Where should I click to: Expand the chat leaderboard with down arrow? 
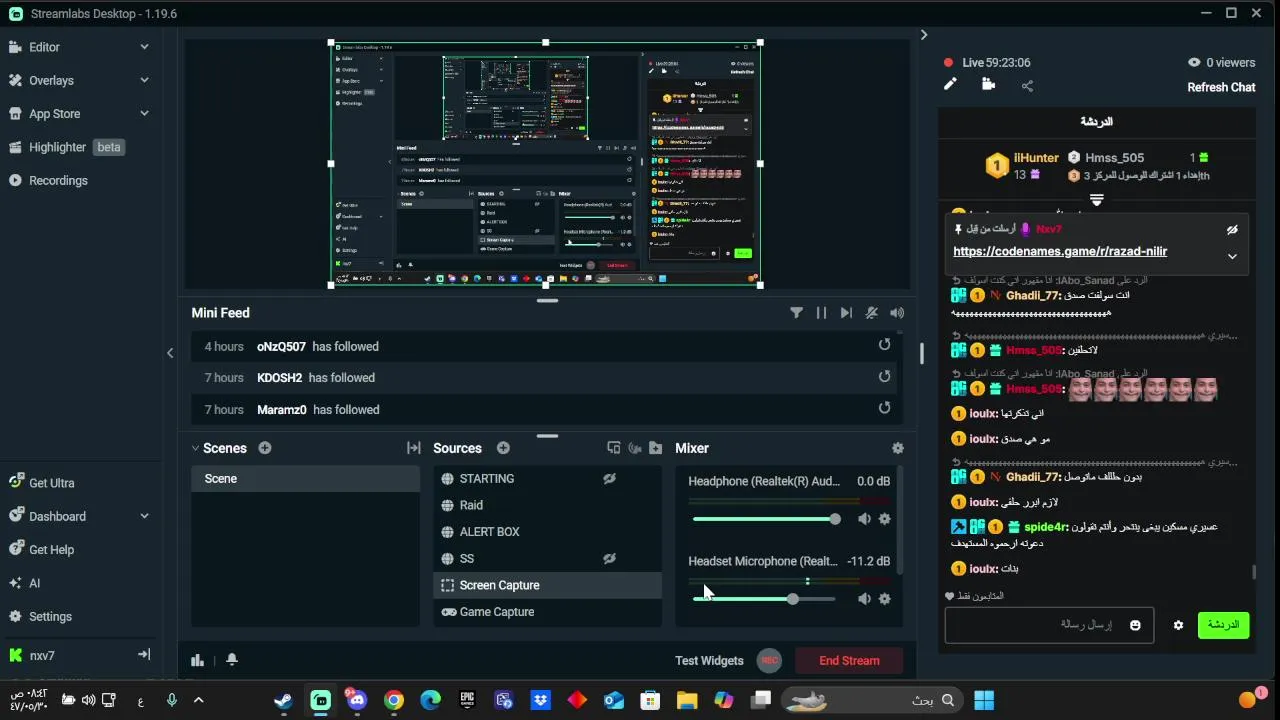pos(1096,201)
